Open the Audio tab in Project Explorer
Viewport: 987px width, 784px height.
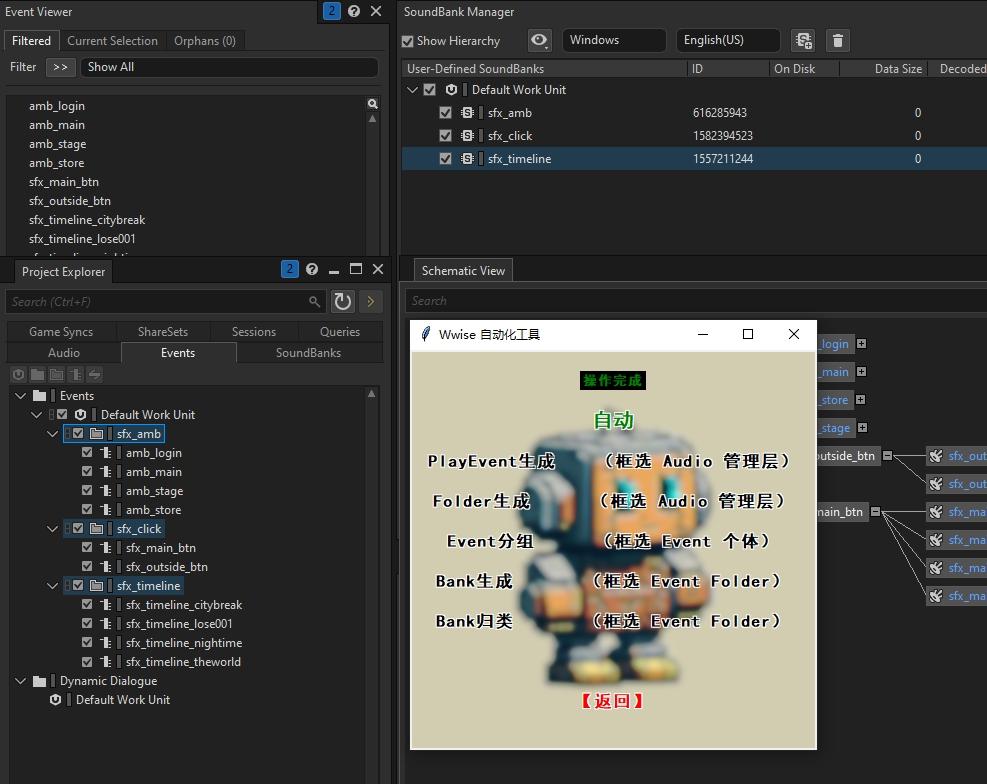point(64,353)
